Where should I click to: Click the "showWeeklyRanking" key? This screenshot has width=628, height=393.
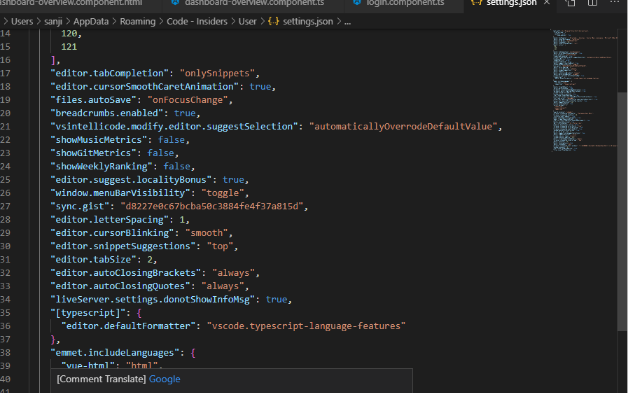101,166
